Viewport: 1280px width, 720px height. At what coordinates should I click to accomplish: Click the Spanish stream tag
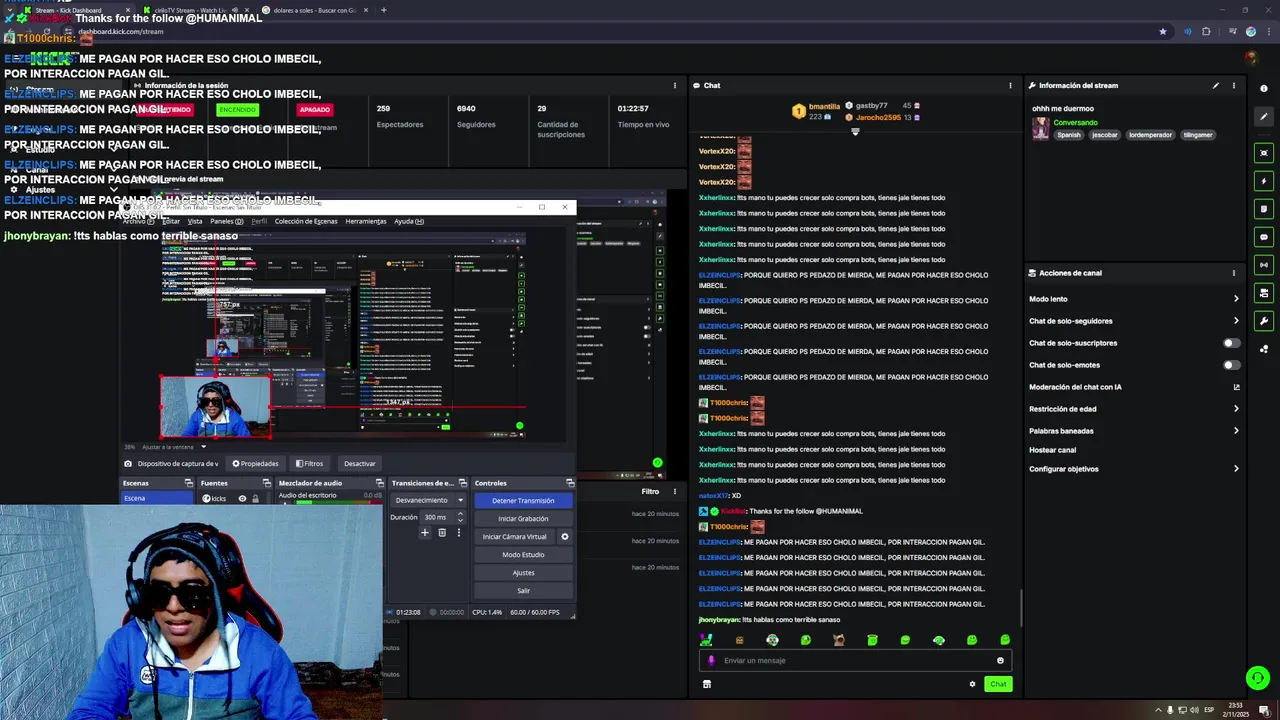[1069, 135]
